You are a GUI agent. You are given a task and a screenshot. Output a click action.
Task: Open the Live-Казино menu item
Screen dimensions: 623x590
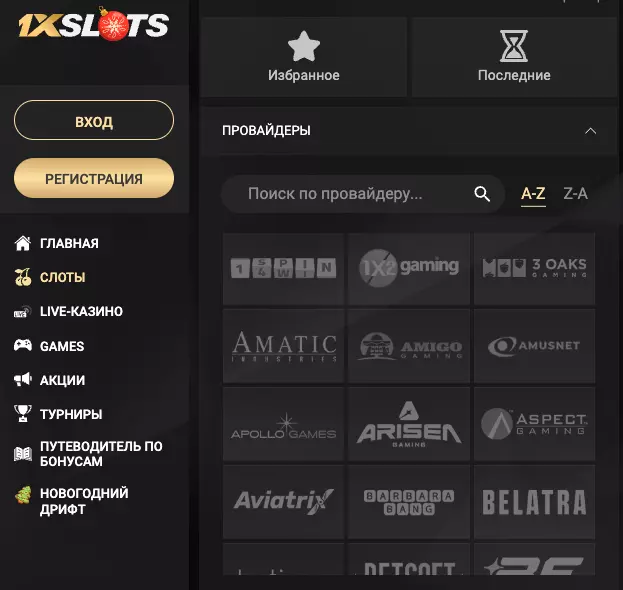tap(68, 311)
